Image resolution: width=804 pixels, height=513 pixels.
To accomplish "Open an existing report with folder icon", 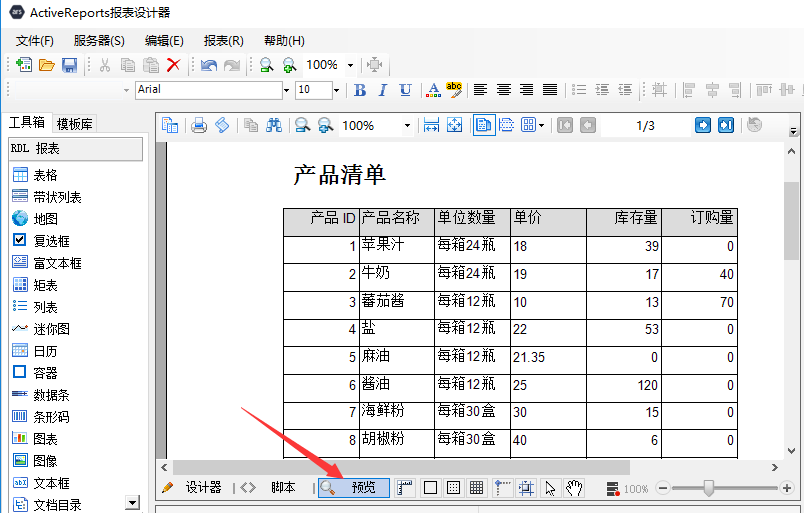I will coord(47,65).
